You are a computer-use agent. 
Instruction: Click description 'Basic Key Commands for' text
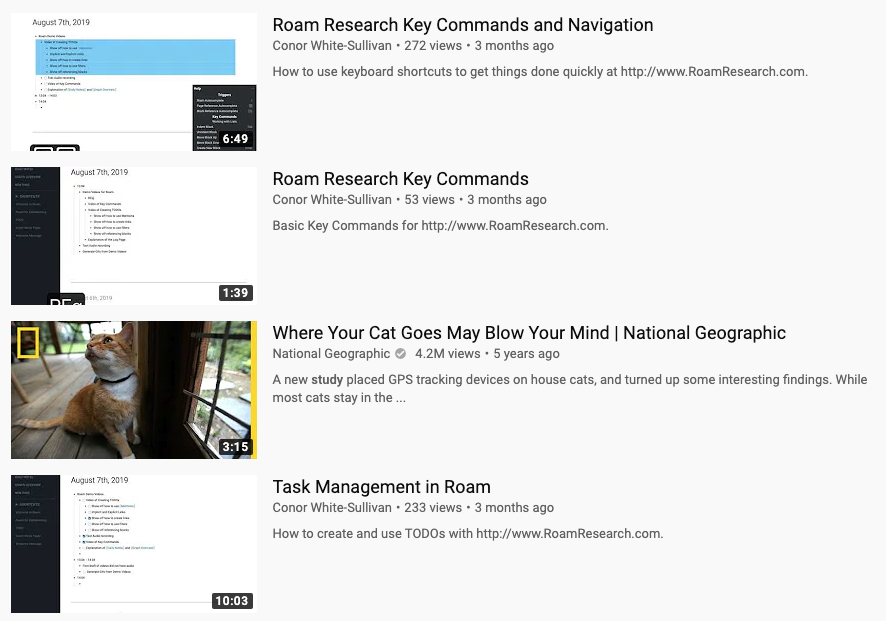click(345, 225)
